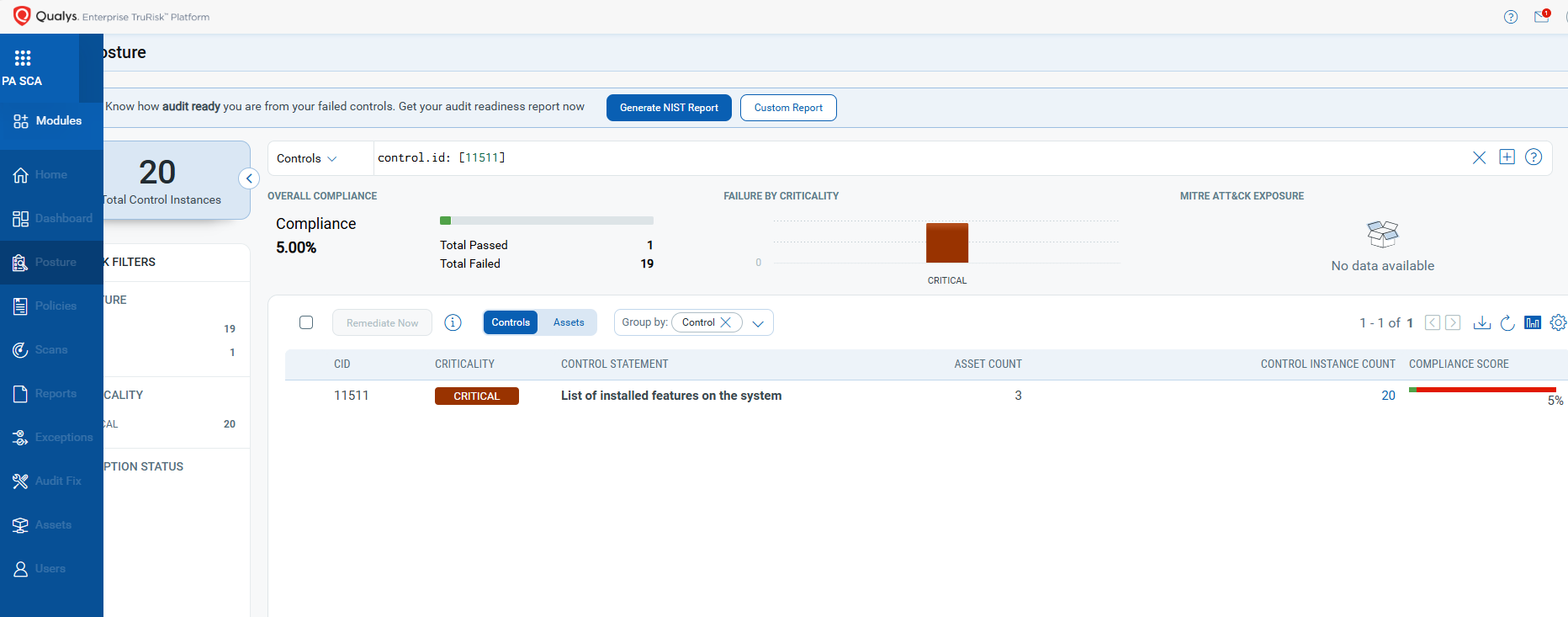
Task: Open search help question mark icon
Action: 1534,157
